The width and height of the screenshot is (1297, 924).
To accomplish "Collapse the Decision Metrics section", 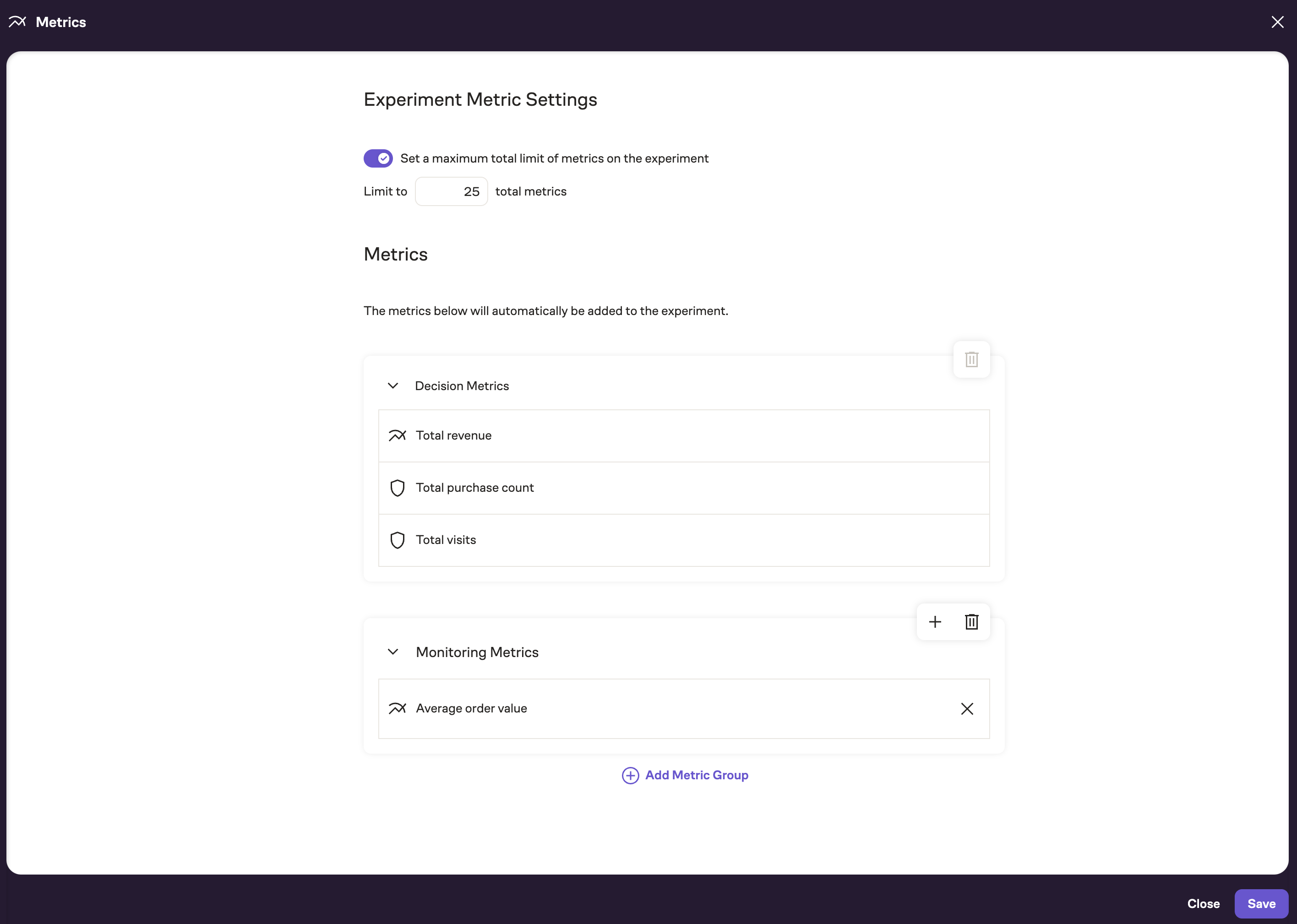I will (392, 385).
